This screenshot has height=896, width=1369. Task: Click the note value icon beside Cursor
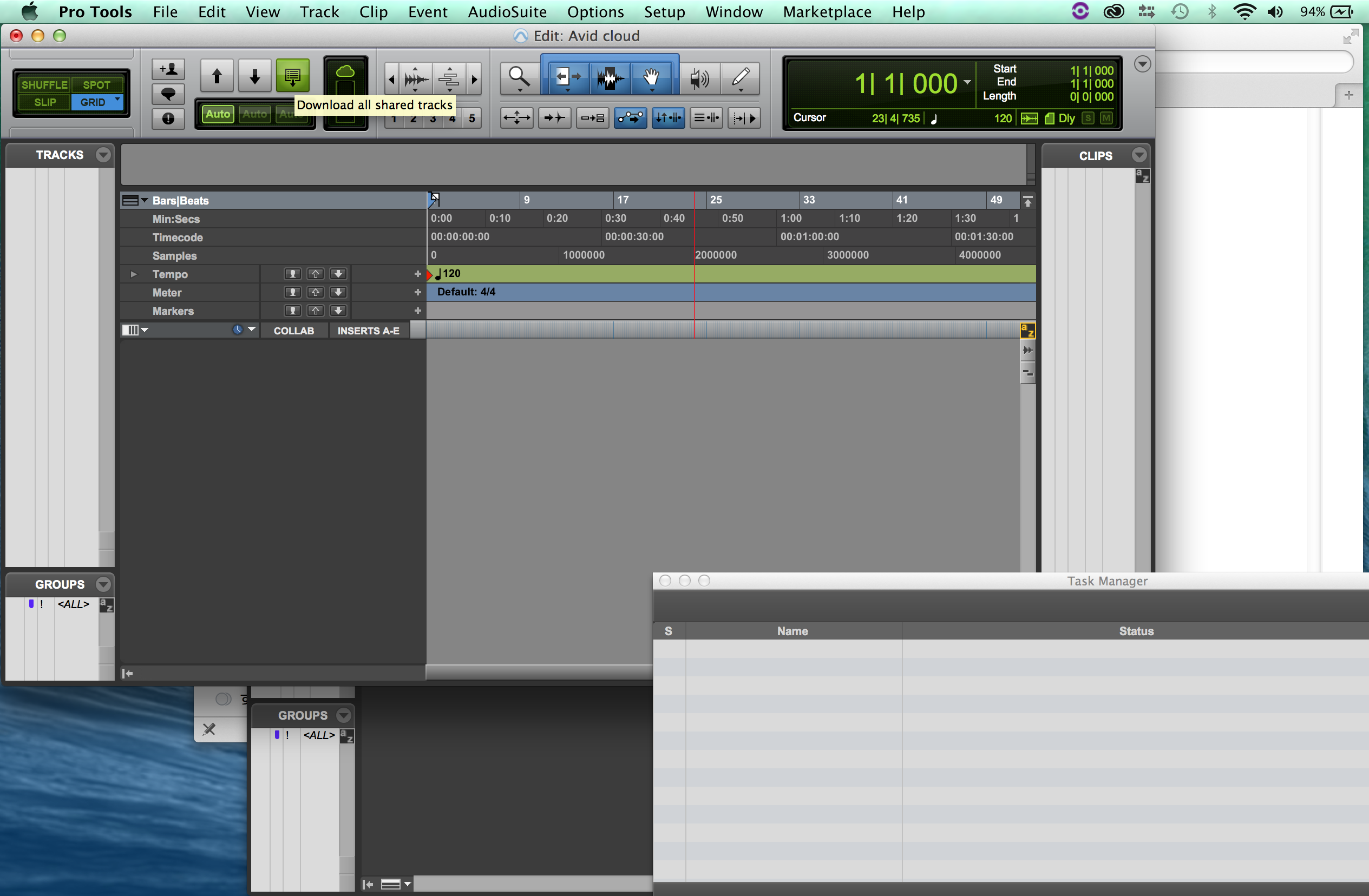coord(934,118)
